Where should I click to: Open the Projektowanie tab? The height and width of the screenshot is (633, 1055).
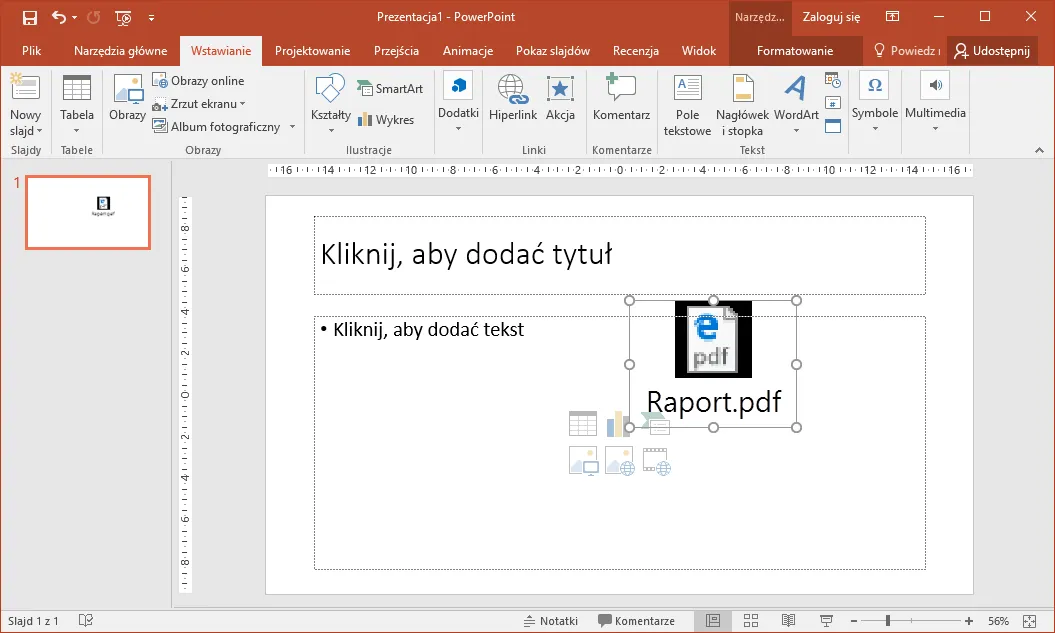coord(312,50)
